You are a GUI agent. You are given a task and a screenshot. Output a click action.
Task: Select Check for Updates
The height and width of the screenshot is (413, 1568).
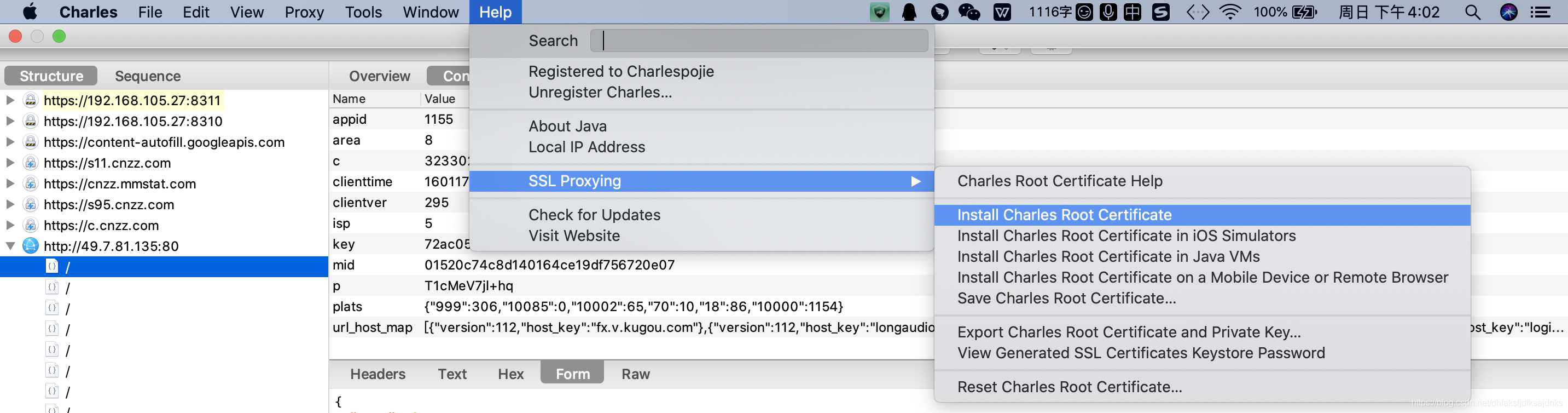(x=701, y=215)
